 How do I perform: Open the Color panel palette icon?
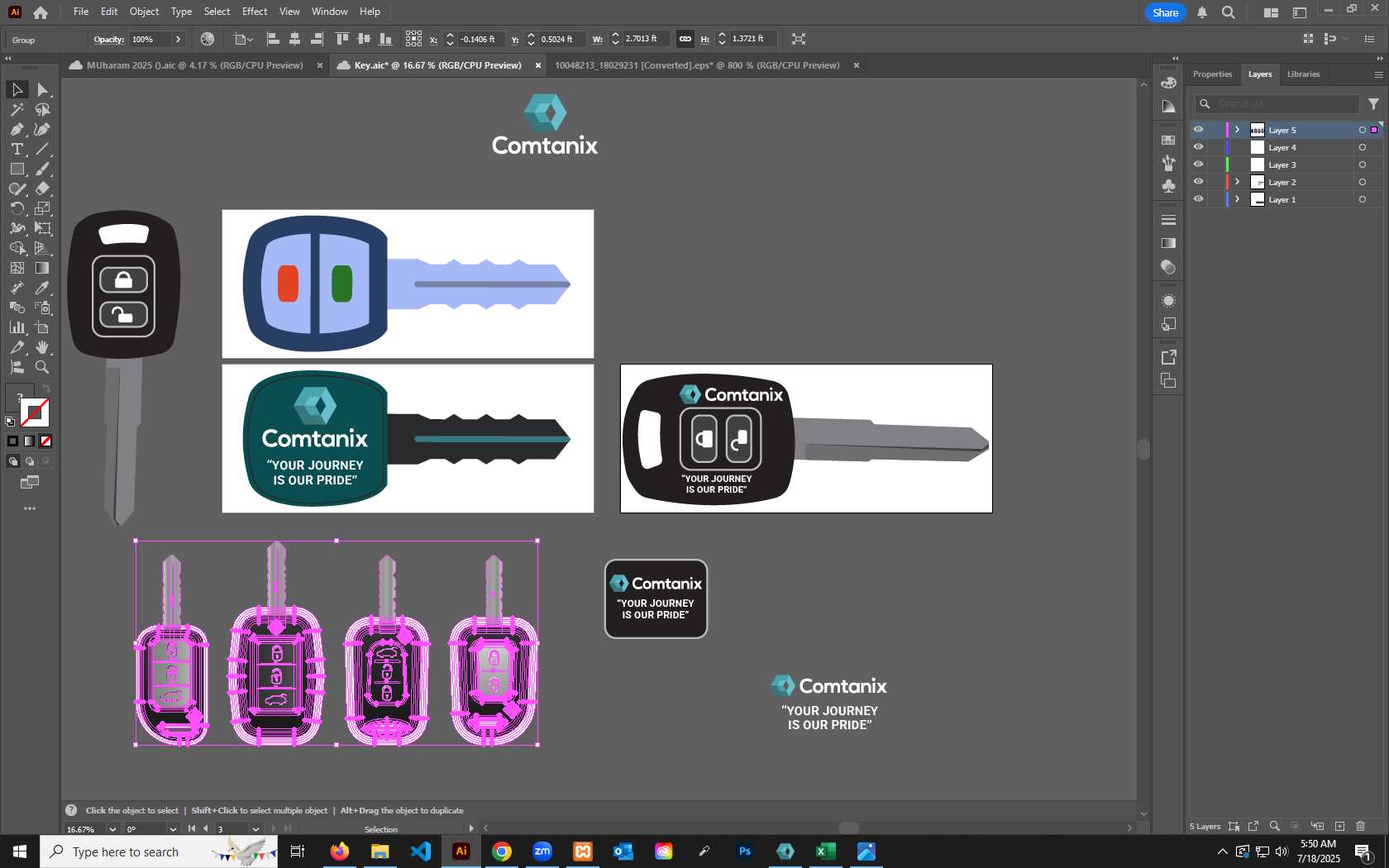1168,83
